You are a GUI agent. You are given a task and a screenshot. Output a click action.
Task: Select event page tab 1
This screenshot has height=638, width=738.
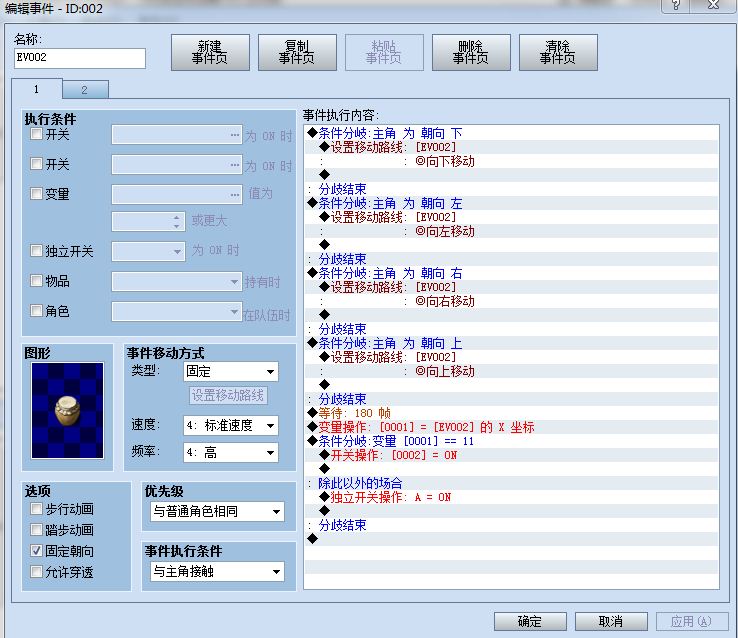[37, 89]
